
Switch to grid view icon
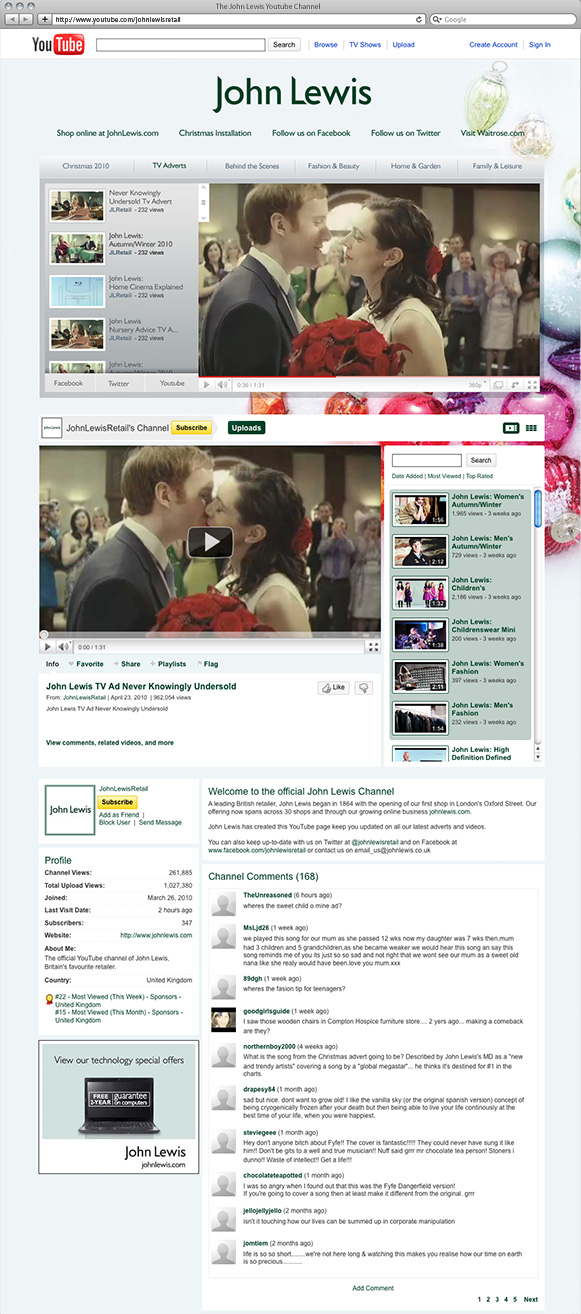point(531,428)
